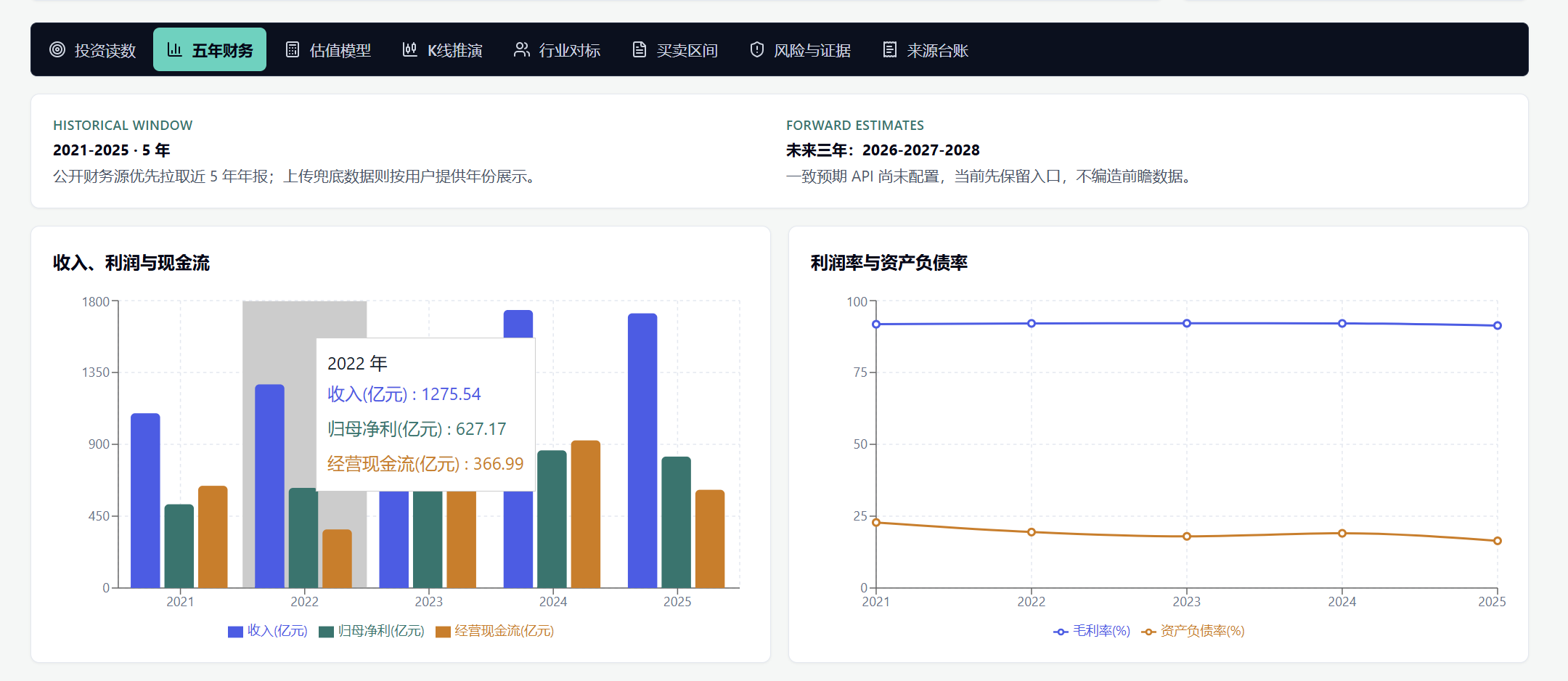Screen dimensions: 1568x681
Task: Click the 2025 毛利率 line data point
Action: (1498, 325)
